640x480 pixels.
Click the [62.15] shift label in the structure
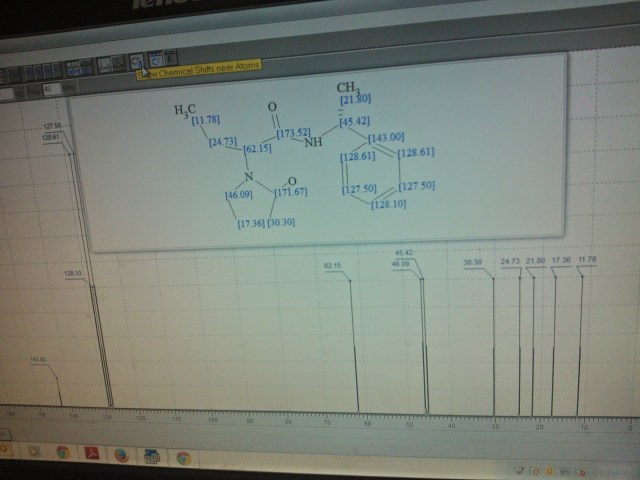[257, 149]
